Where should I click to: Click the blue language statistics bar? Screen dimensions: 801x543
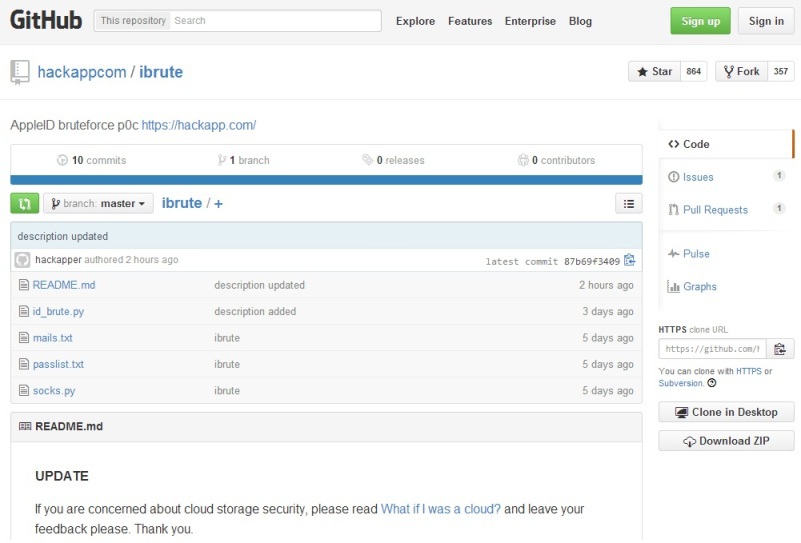326,180
